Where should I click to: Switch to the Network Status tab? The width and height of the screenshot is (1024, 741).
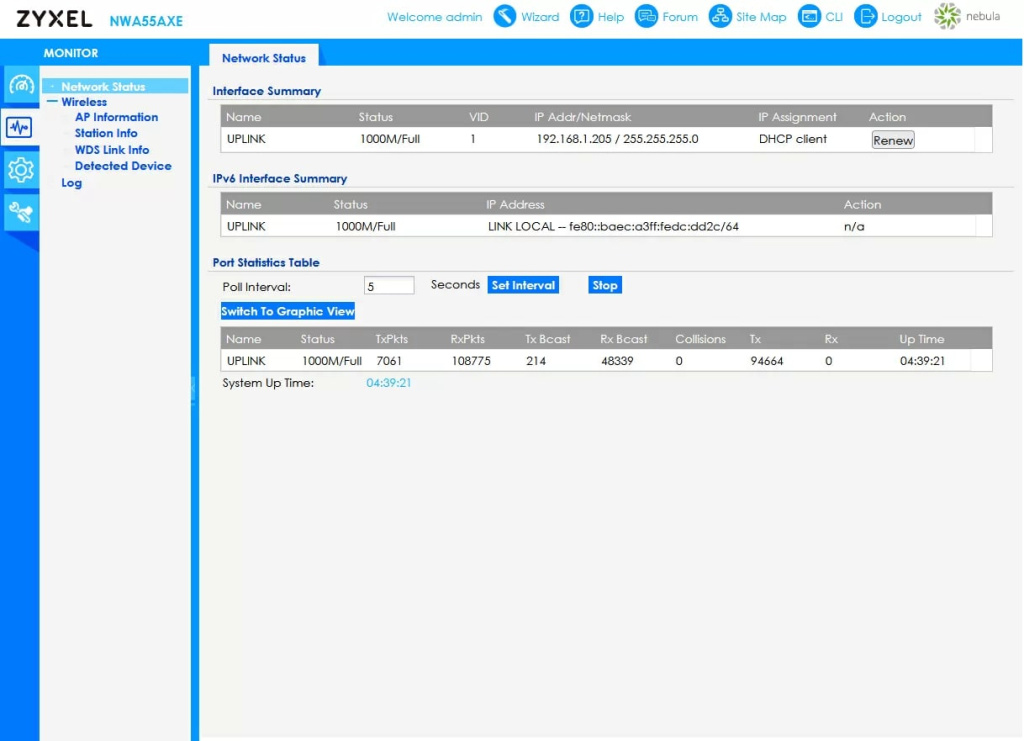point(264,58)
